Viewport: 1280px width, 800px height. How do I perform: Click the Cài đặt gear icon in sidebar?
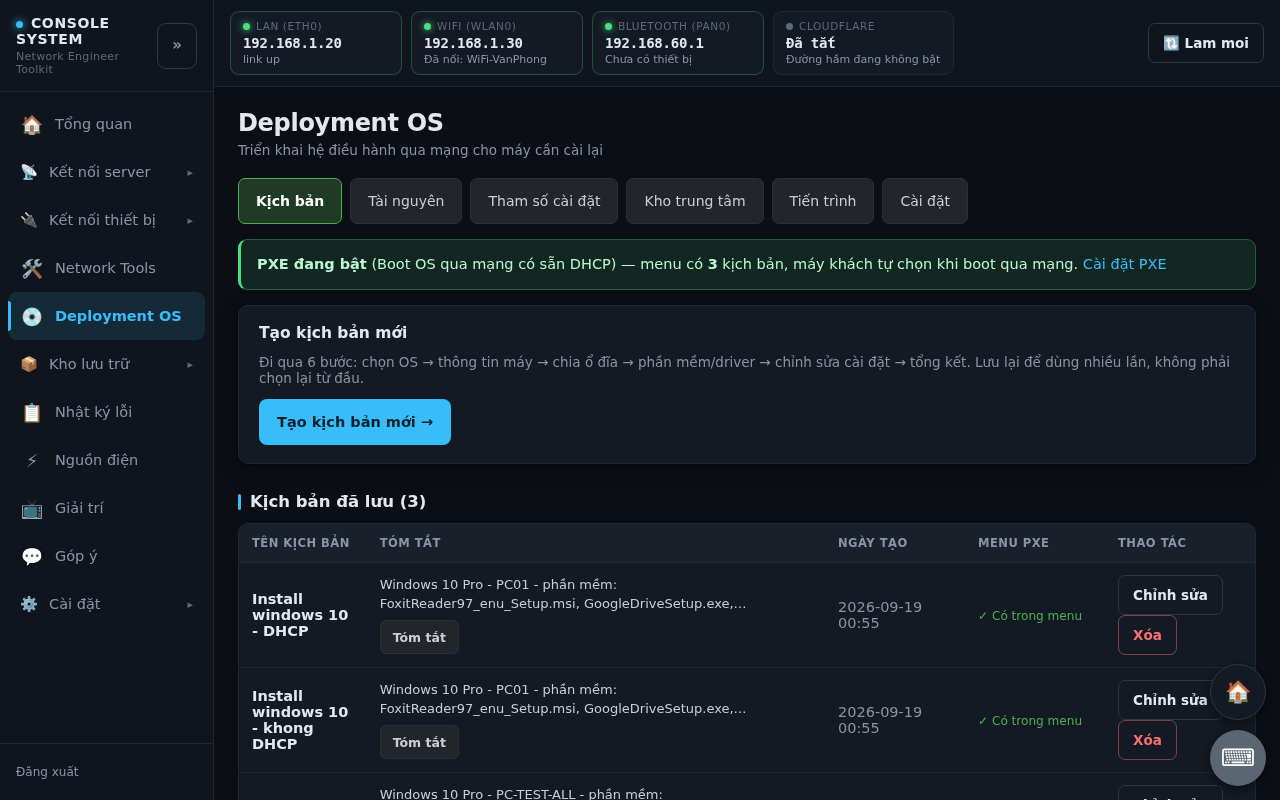coord(29,604)
